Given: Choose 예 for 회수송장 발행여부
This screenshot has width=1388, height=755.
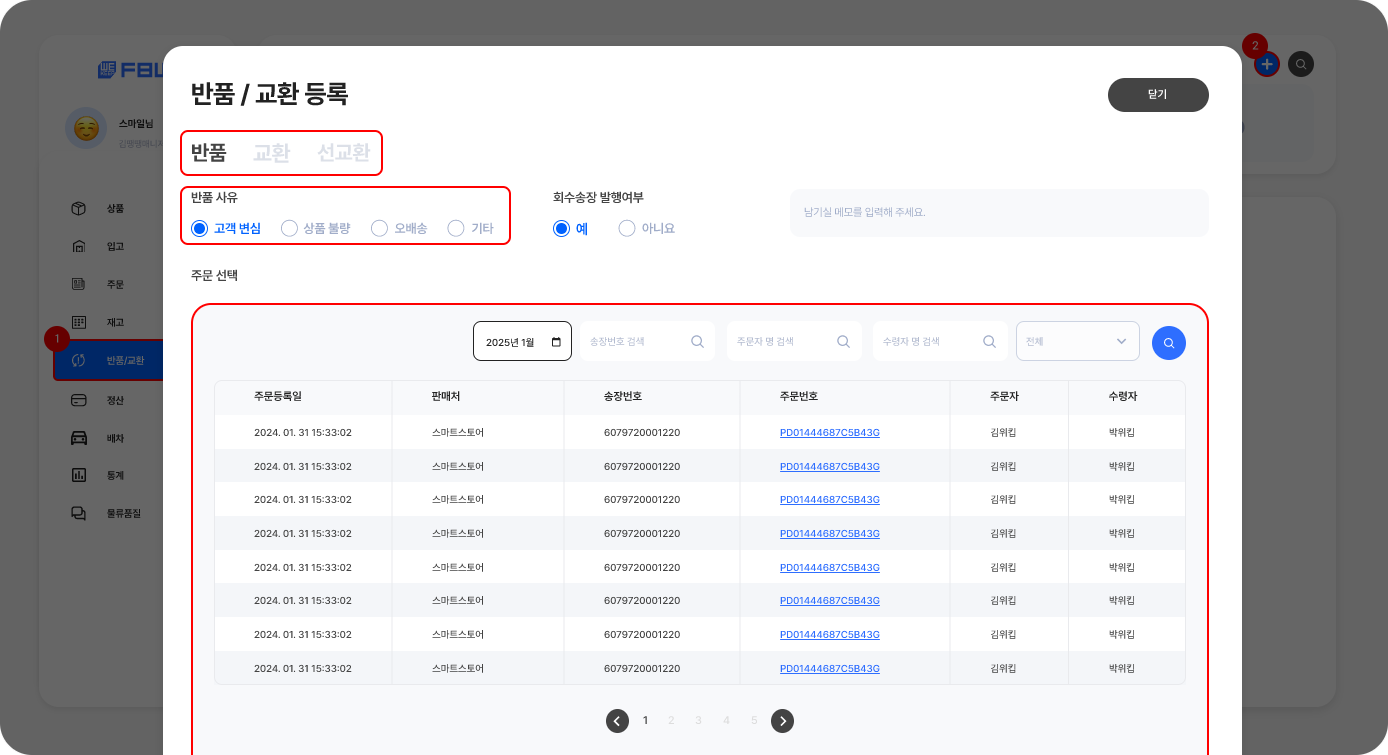Looking at the screenshot, I should click(571, 228).
